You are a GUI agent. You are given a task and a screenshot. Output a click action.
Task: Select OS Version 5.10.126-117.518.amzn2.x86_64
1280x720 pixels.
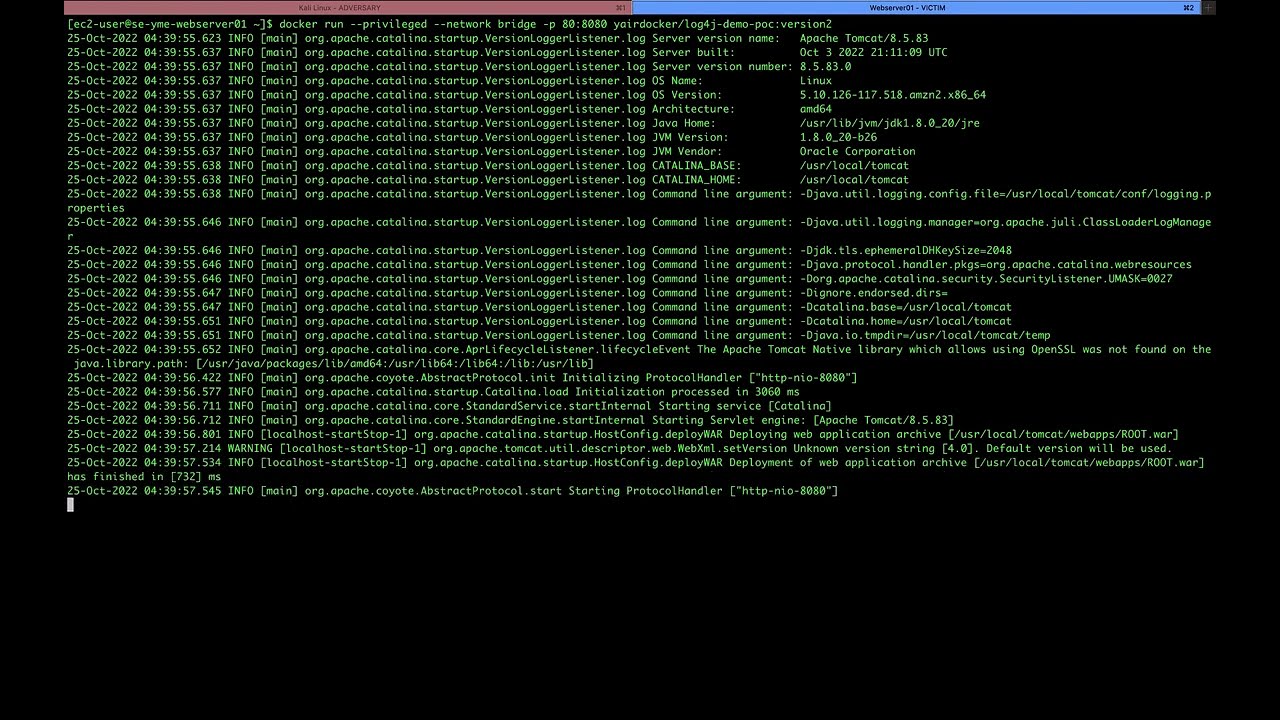point(893,95)
